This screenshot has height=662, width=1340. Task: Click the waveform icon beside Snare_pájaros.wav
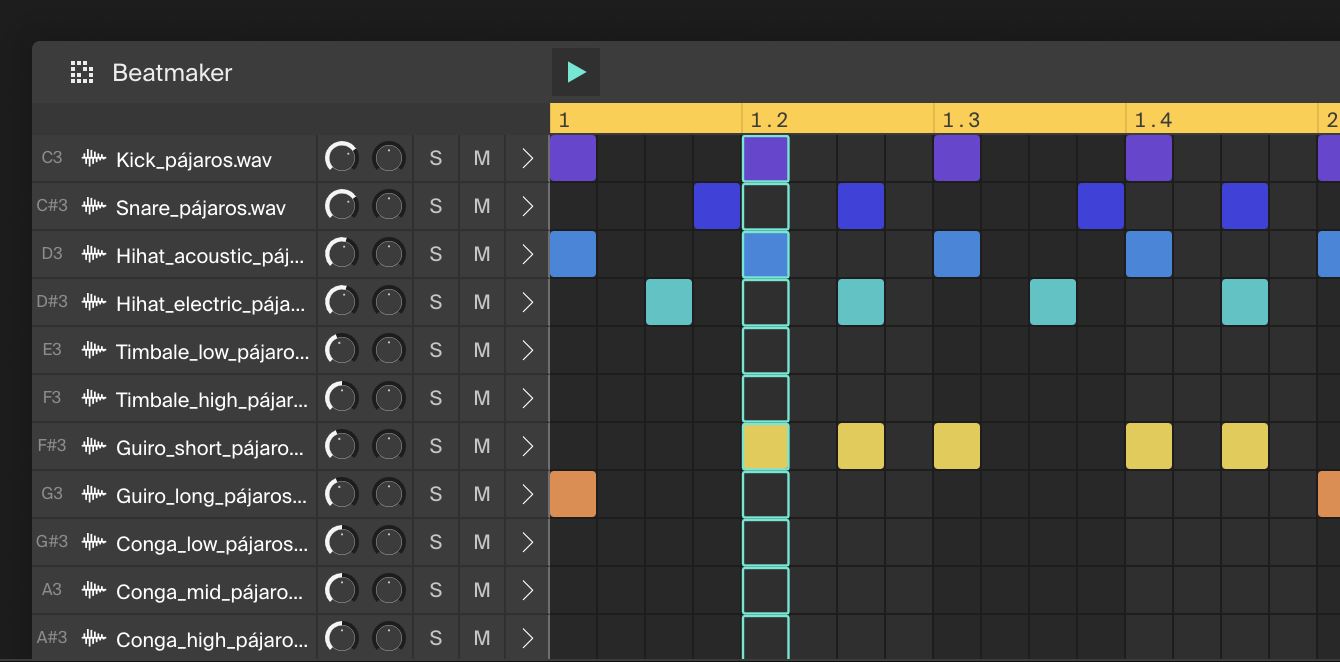pos(93,206)
